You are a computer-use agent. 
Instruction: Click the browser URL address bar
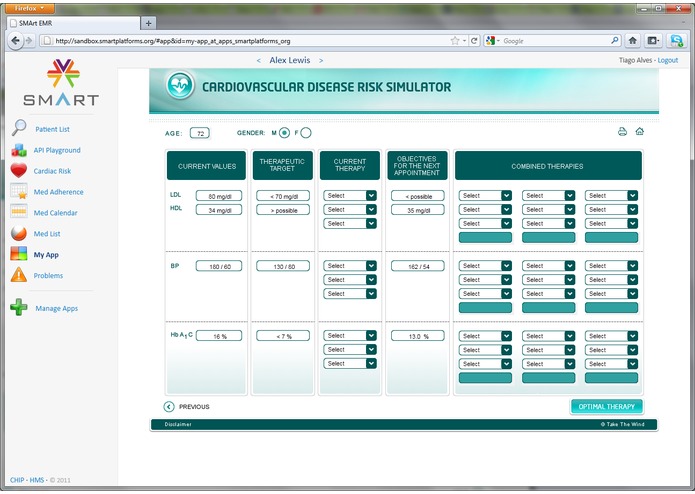pos(244,41)
